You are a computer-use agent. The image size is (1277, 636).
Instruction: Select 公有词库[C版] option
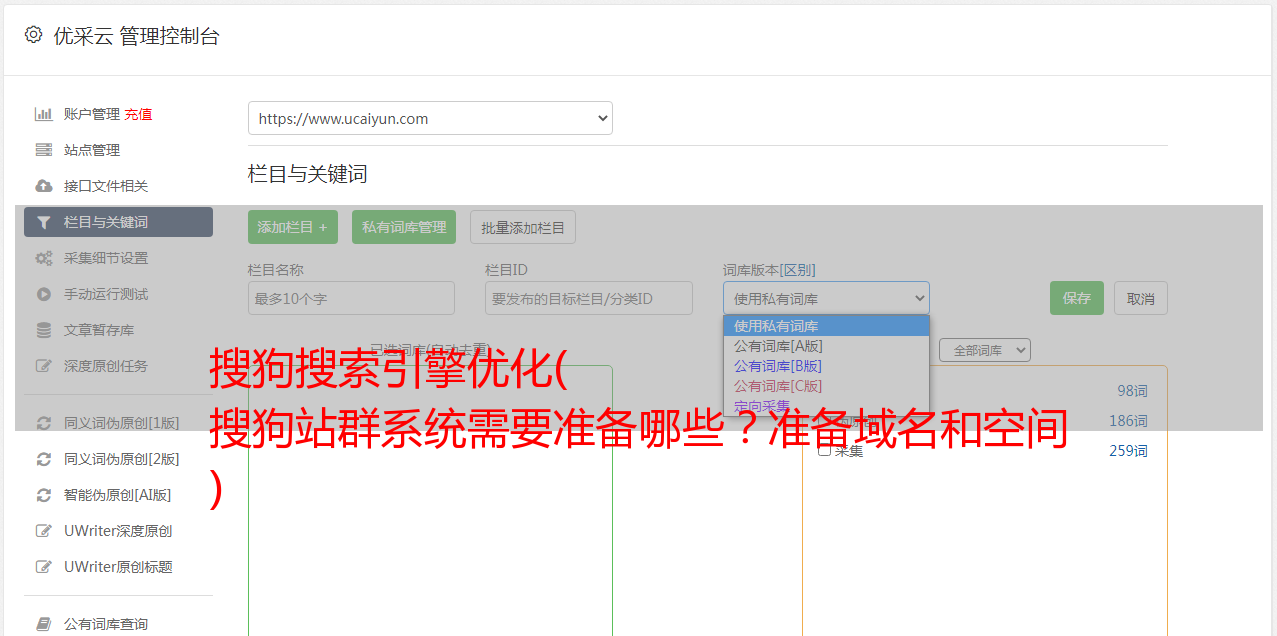pyautogui.click(x=826, y=386)
